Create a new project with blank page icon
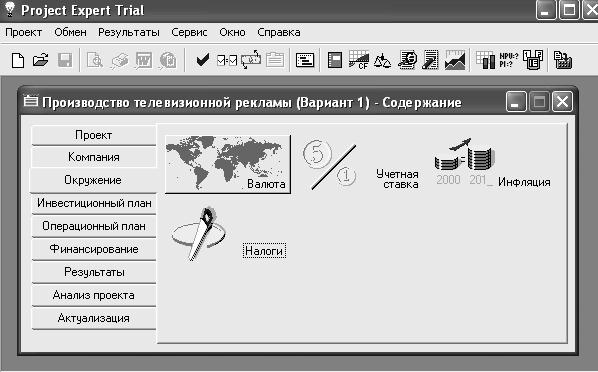This screenshot has width=598, height=372. 18,60
